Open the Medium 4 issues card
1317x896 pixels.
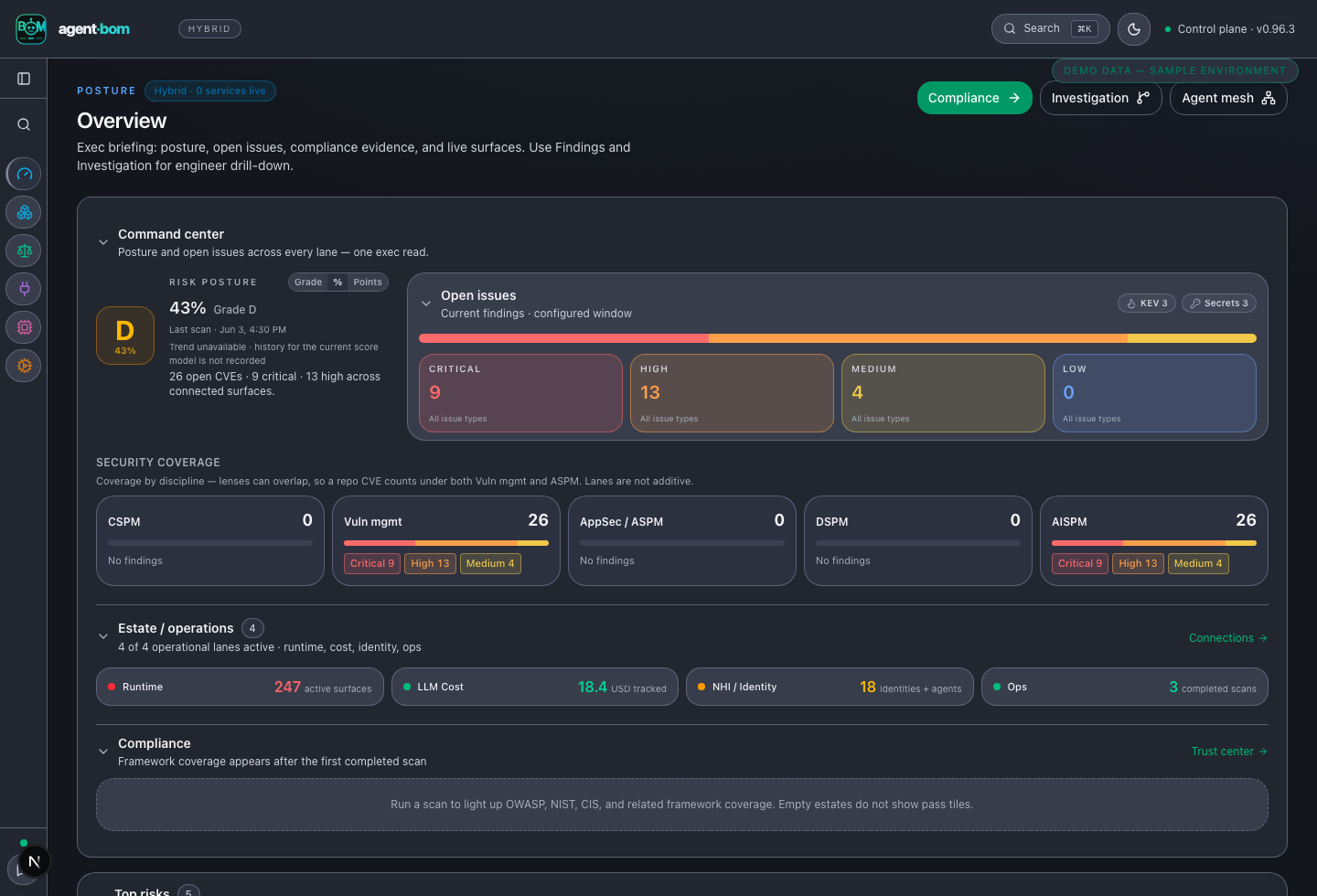(x=943, y=393)
